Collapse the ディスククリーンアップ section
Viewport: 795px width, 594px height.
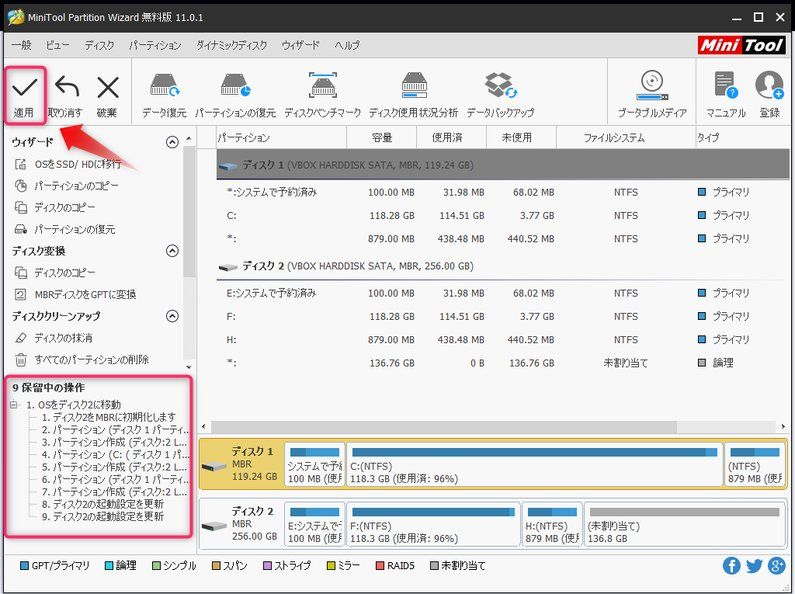[x=172, y=316]
